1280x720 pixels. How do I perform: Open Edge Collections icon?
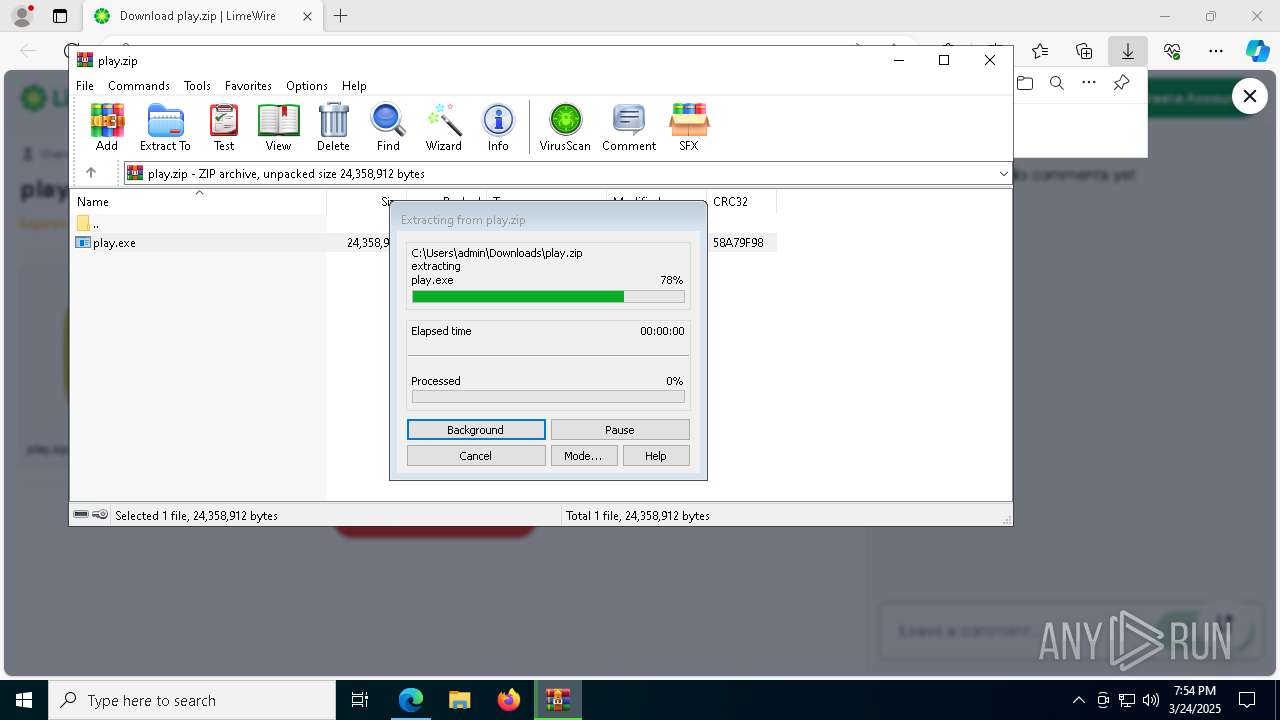1084,51
